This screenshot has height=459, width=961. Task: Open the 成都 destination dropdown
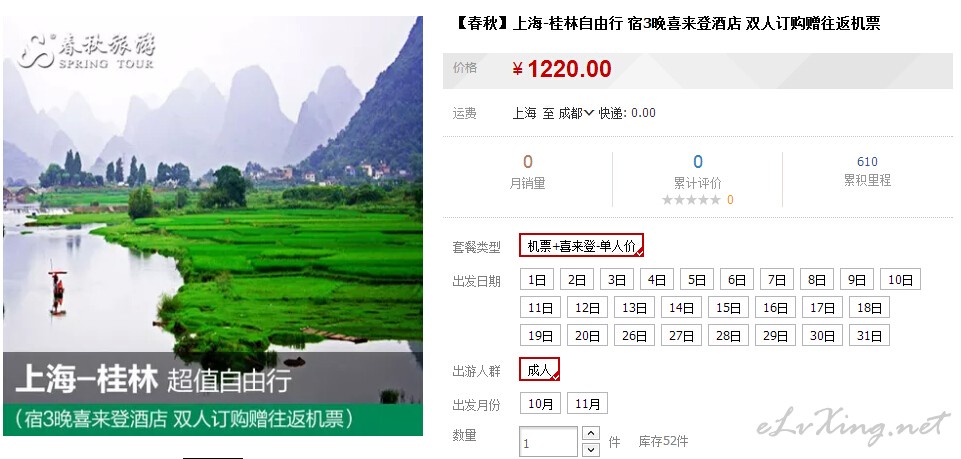[576, 113]
